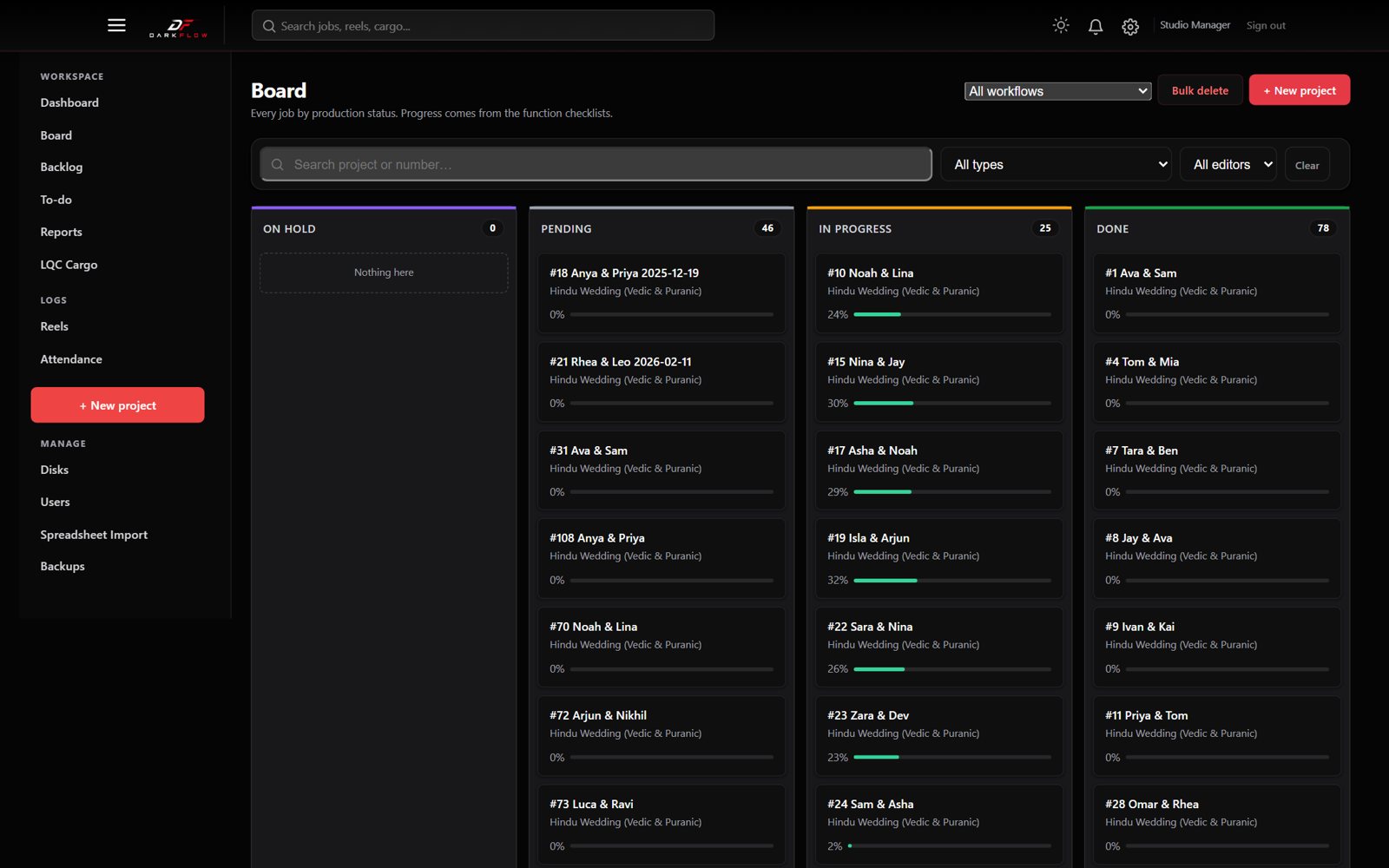
Task: Open Disks in sidebar
Action: pos(55,470)
